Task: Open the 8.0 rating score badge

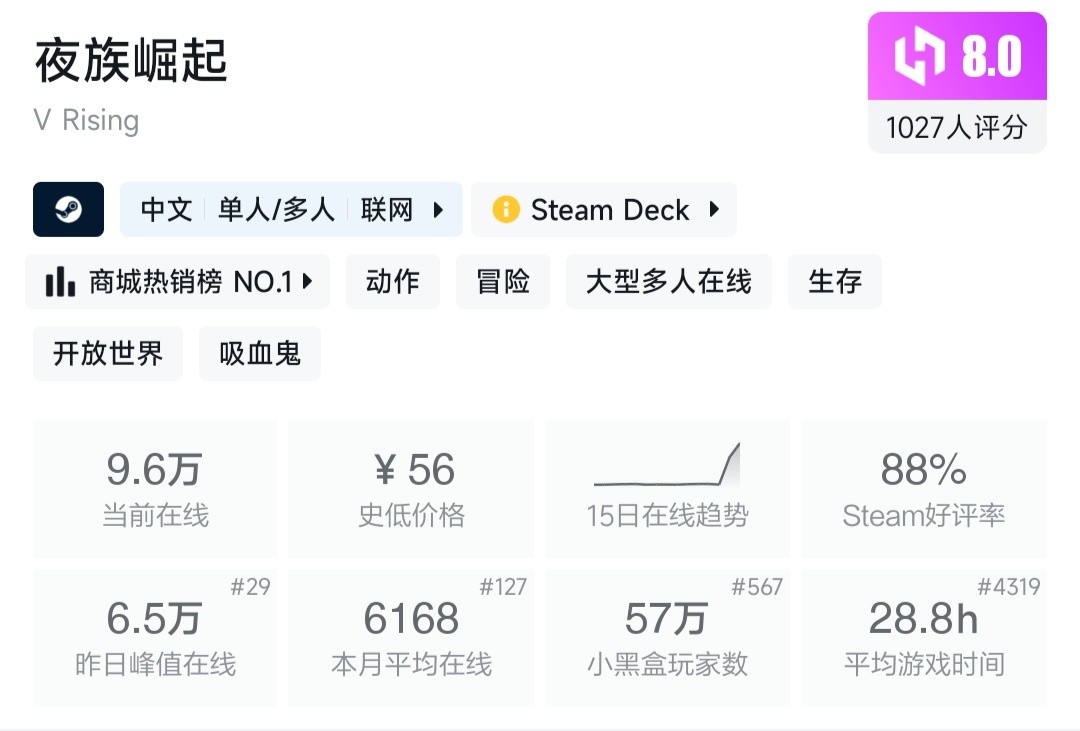Action: point(990,56)
